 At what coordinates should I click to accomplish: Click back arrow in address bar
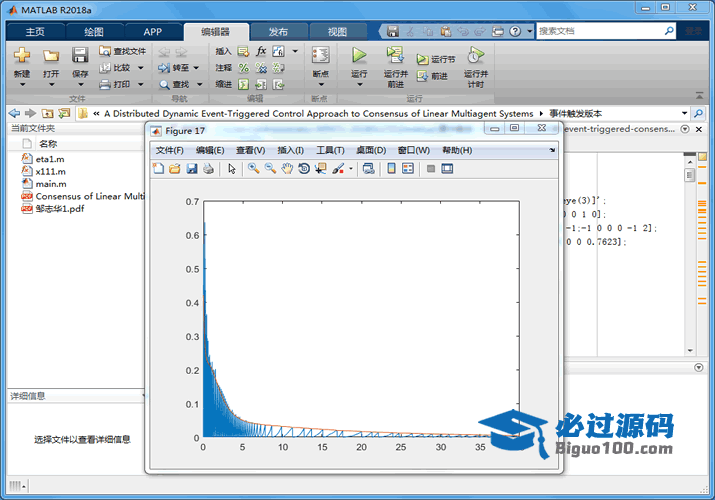point(15,113)
